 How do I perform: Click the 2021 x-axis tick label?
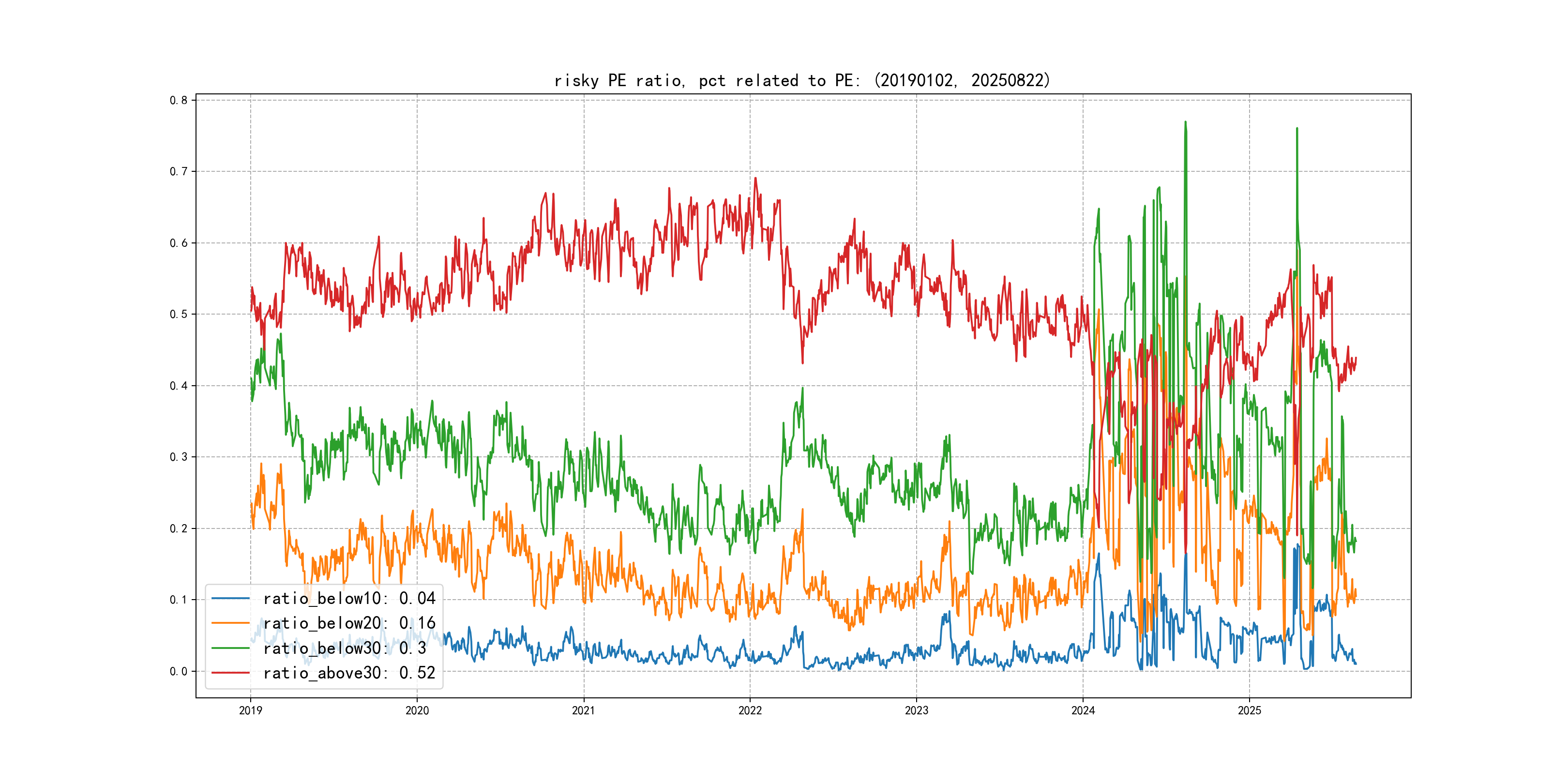583,710
